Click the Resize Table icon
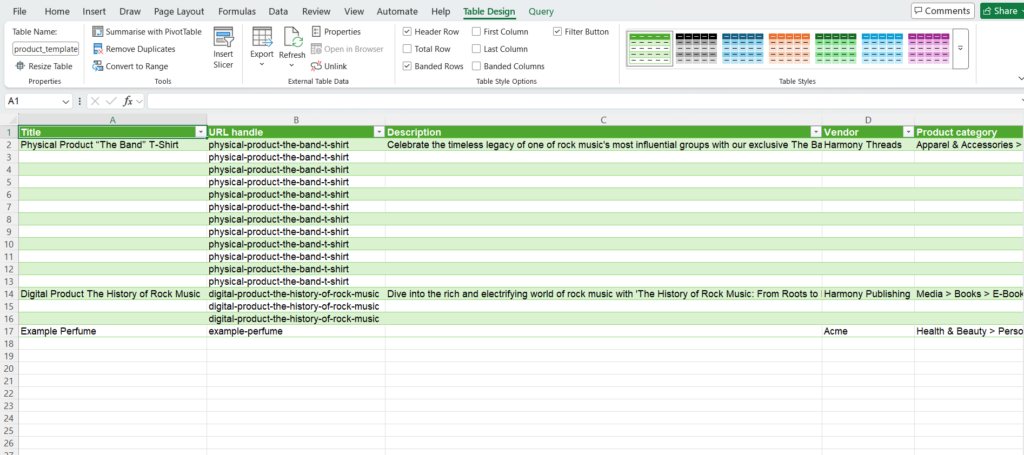Image resolution: width=1024 pixels, height=455 pixels. tap(20, 66)
